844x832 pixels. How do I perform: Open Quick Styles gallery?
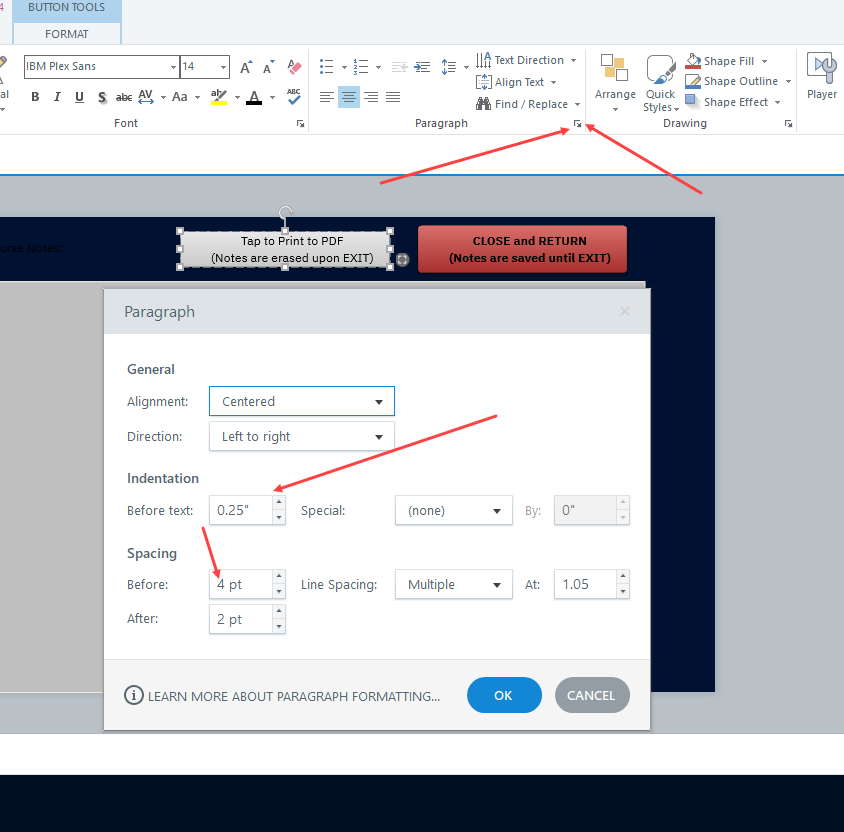point(660,83)
